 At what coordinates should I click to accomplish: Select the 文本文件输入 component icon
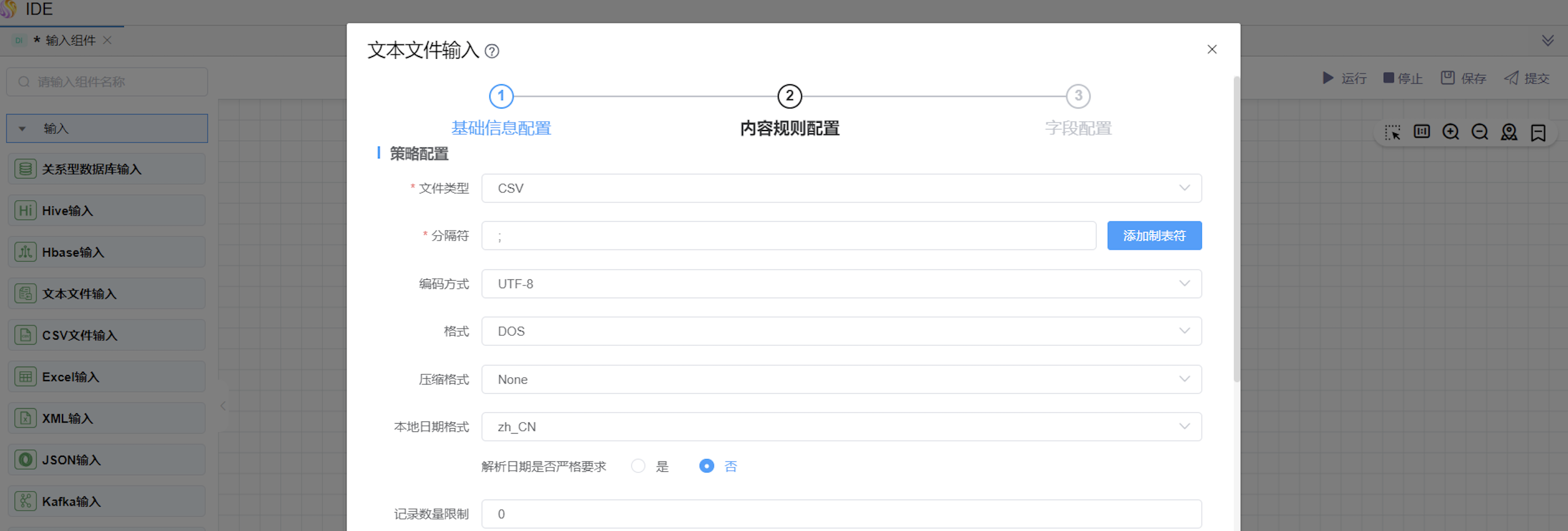tap(25, 294)
